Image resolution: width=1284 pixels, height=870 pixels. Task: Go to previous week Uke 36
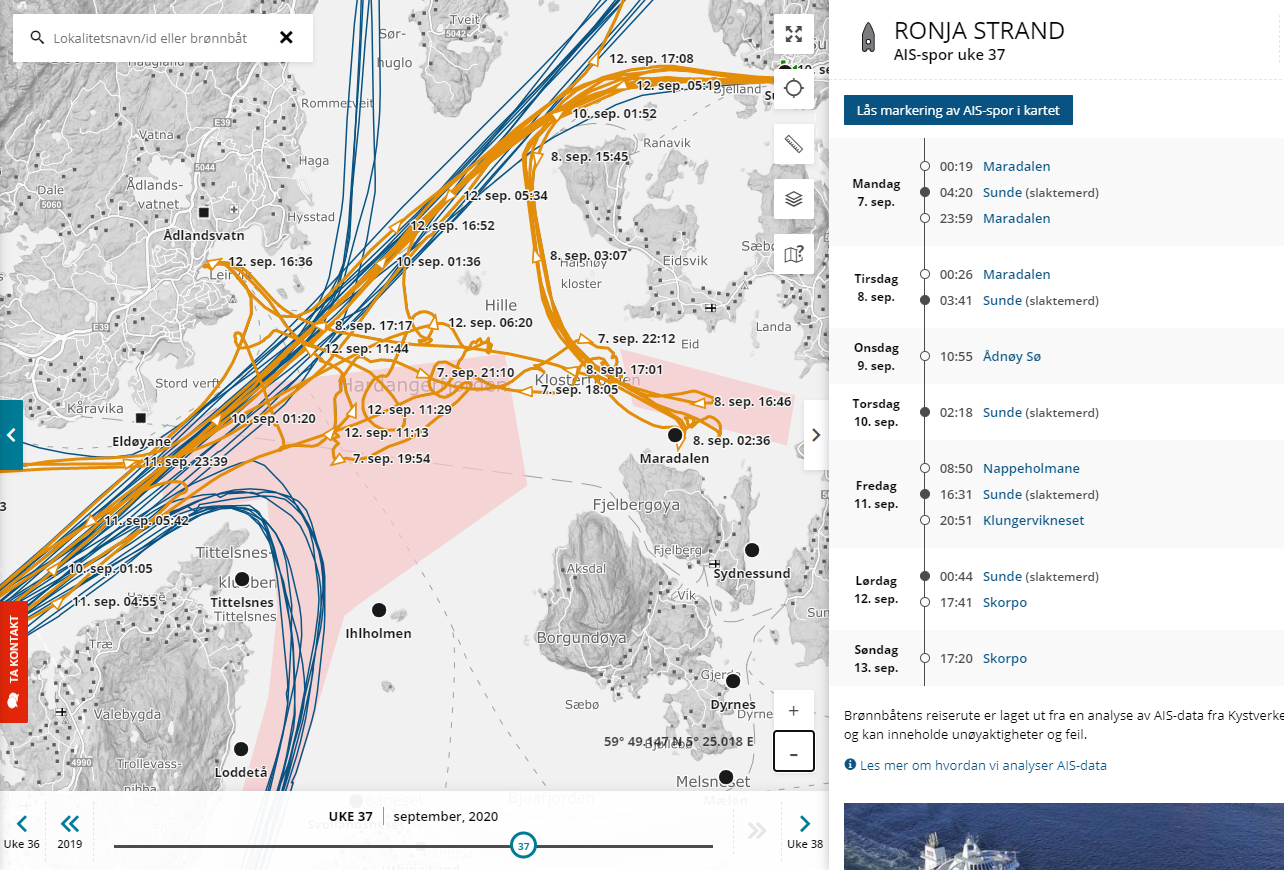22,831
